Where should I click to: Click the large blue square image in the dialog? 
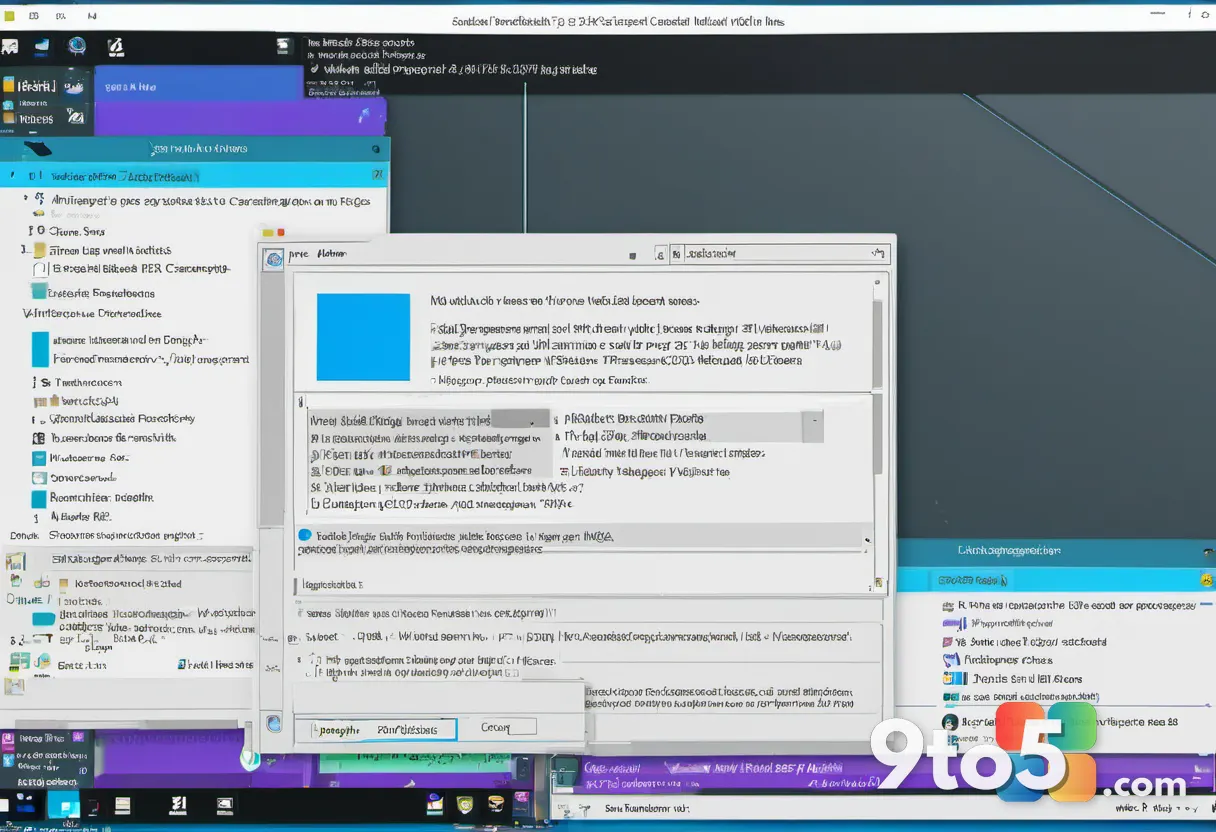[363, 337]
